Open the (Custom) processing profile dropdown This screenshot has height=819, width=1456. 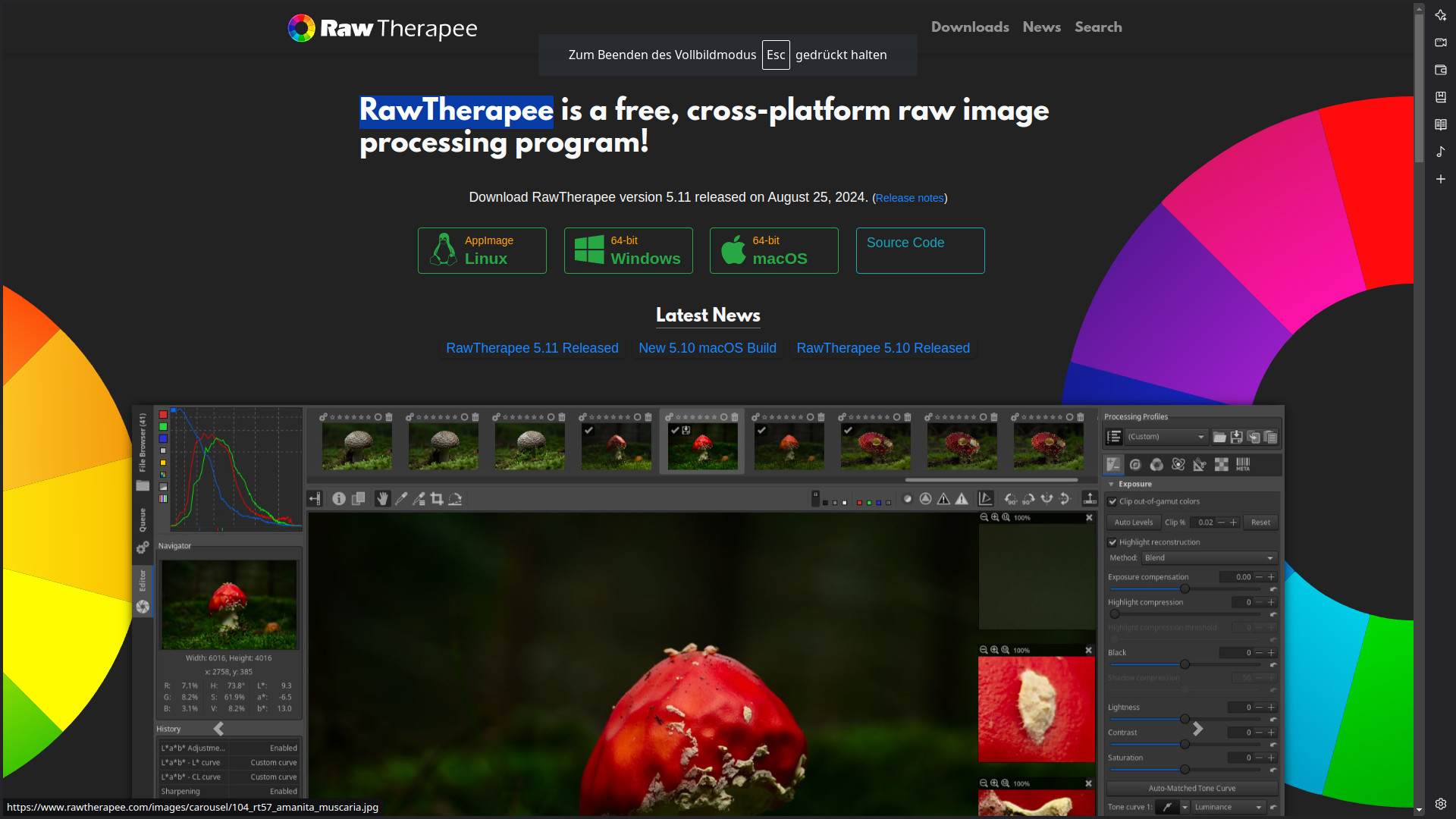pyautogui.click(x=1166, y=437)
